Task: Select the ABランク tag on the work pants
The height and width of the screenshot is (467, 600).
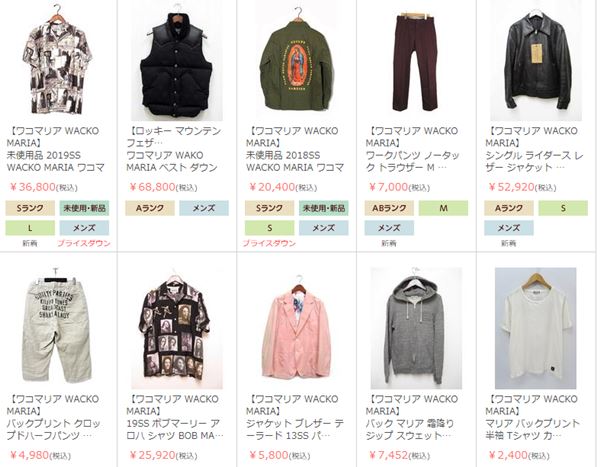Action: pos(390,208)
